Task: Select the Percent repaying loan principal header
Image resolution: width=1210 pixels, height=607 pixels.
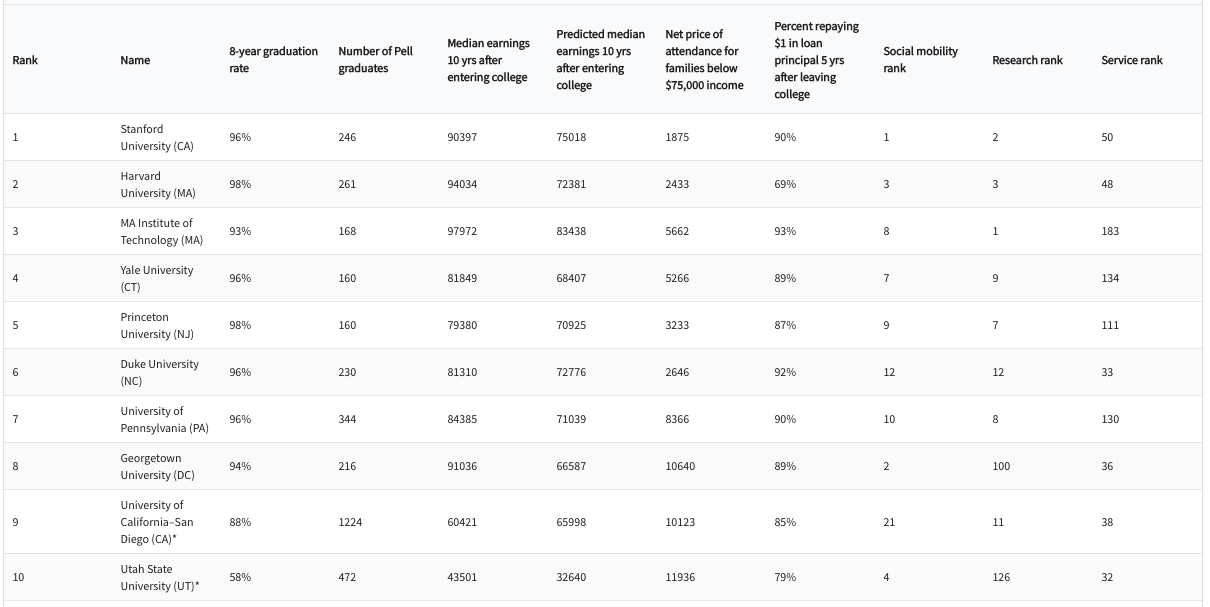Action: point(816,60)
